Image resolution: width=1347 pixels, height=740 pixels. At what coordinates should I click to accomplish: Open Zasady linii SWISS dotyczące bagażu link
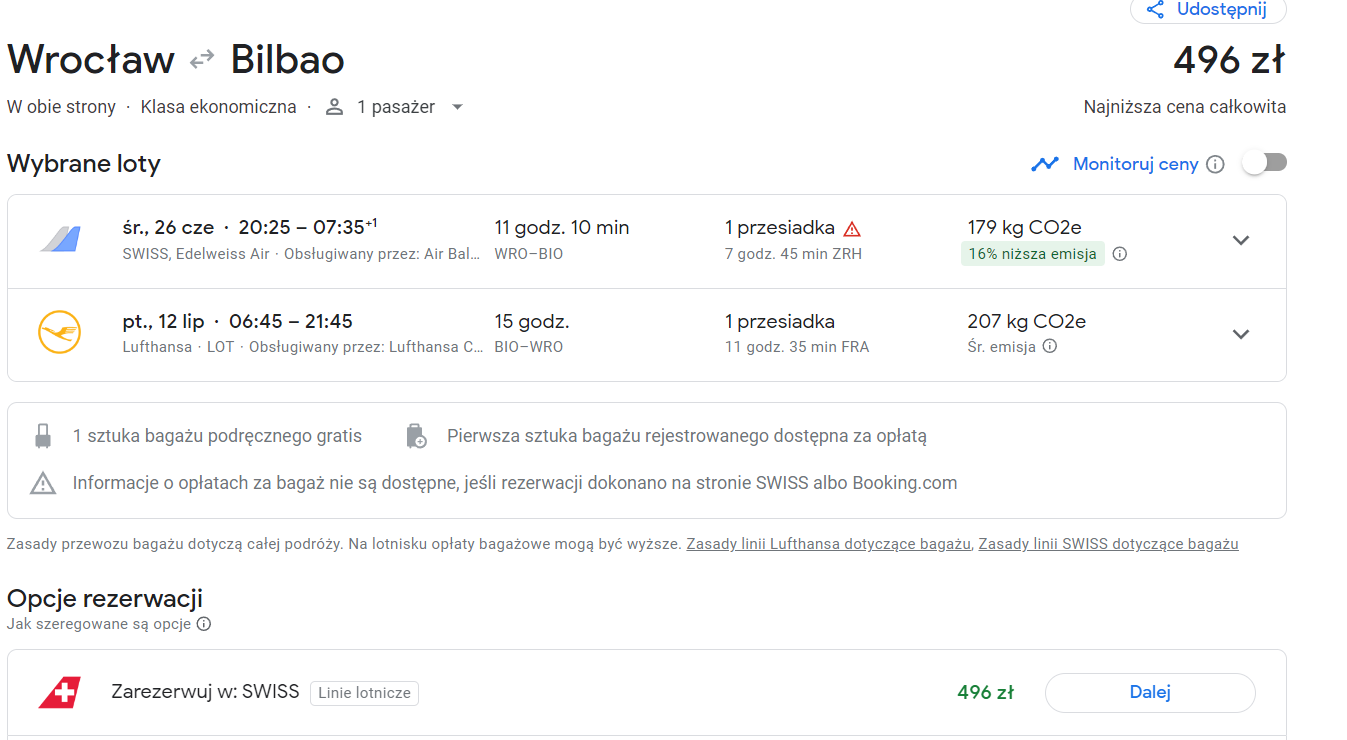[x=1108, y=544]
